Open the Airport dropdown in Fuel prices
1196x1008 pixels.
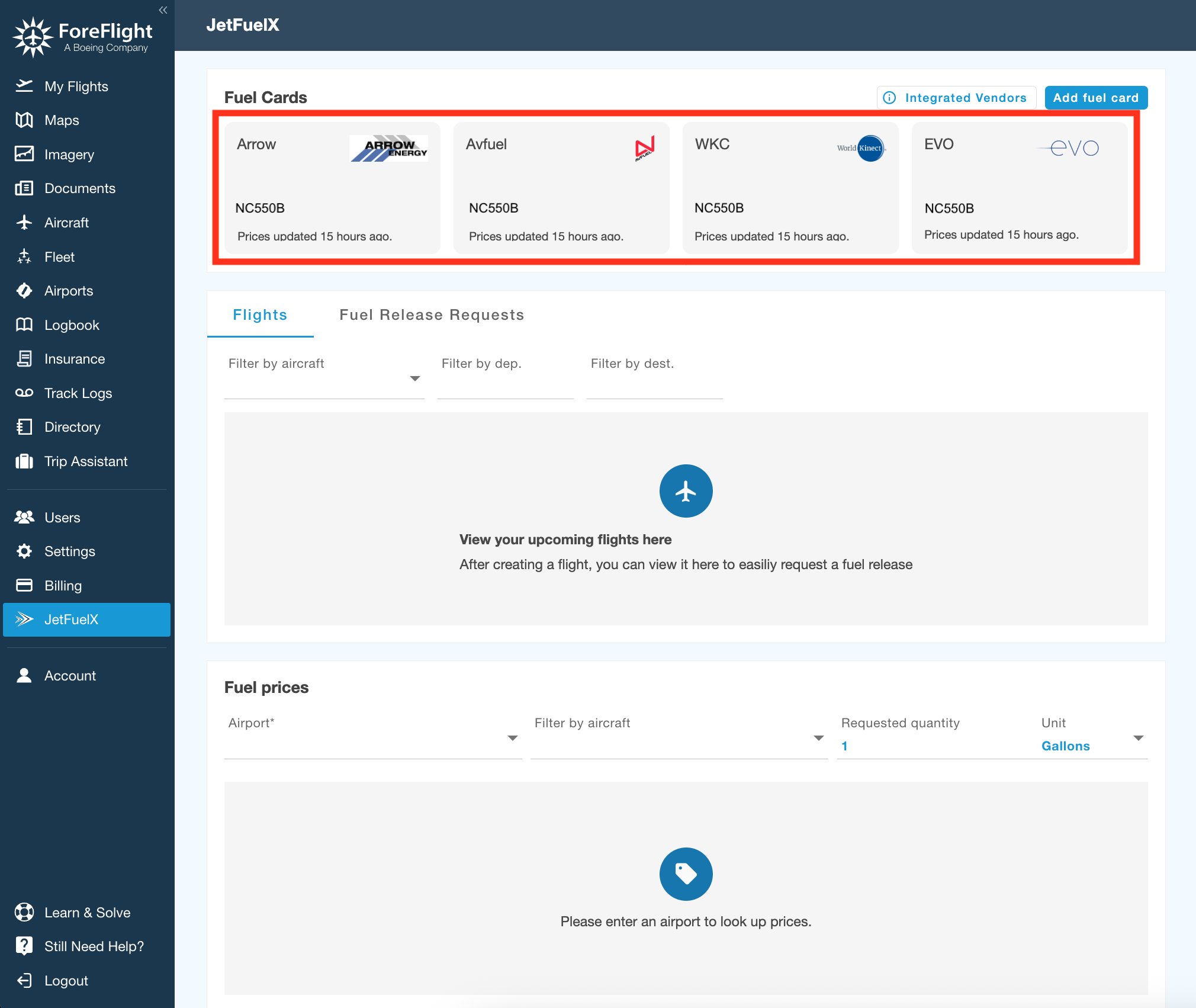pos(513,738)
